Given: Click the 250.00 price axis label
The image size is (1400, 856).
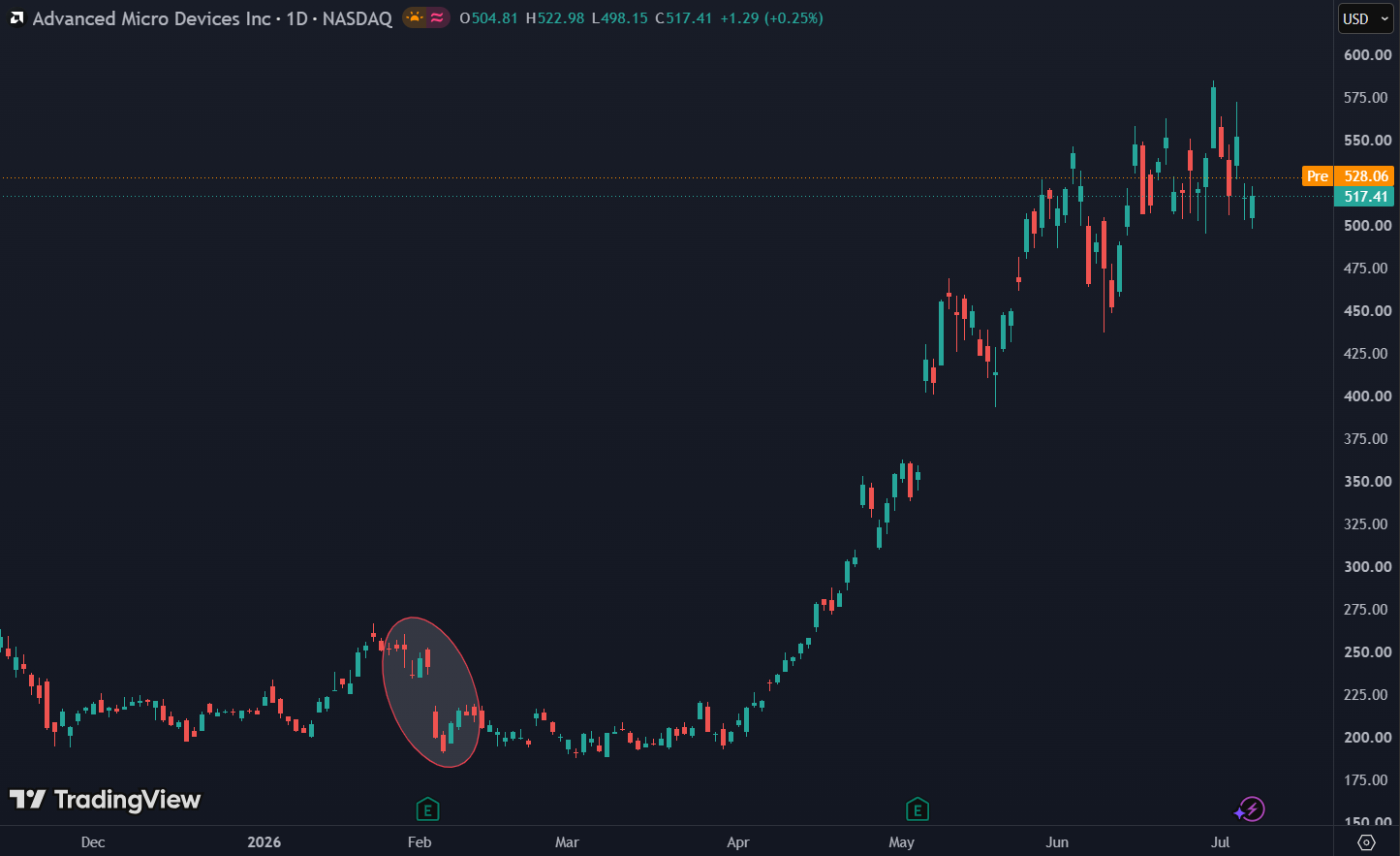Looking at the screenshot, I should [x=1367, y=652].
